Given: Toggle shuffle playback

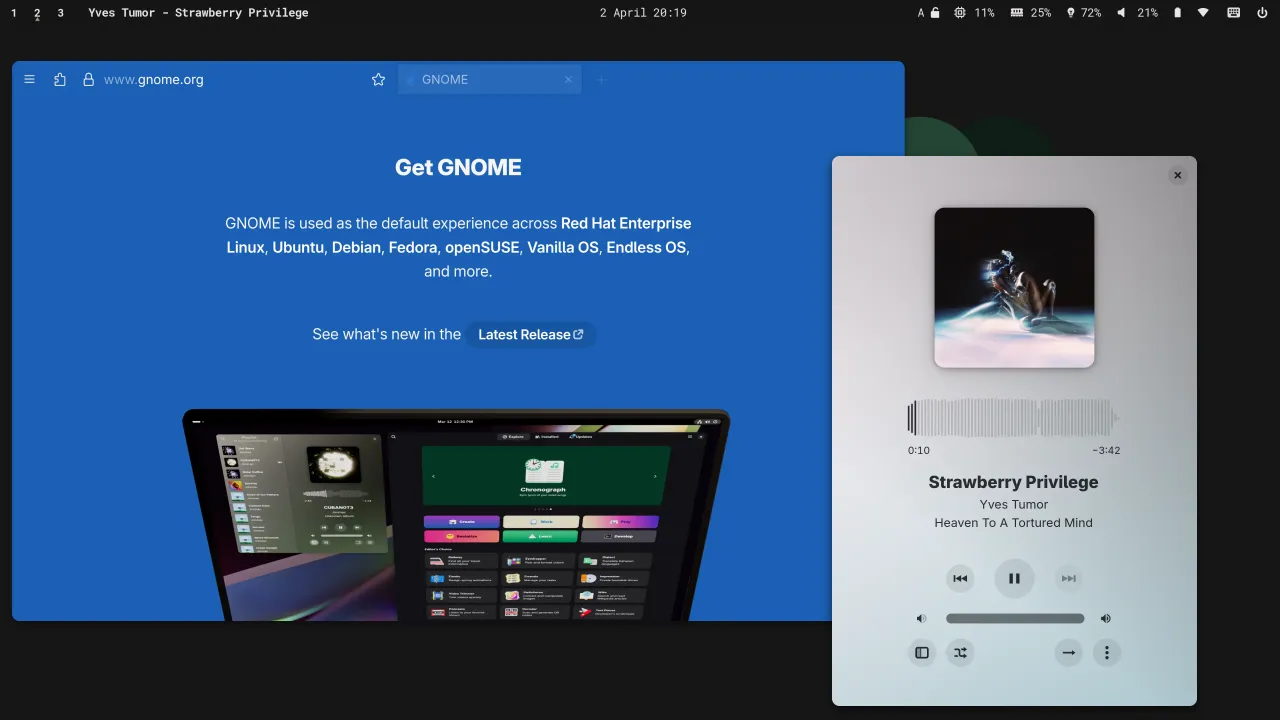Looking at the screenshot, I should click(960, 653).
